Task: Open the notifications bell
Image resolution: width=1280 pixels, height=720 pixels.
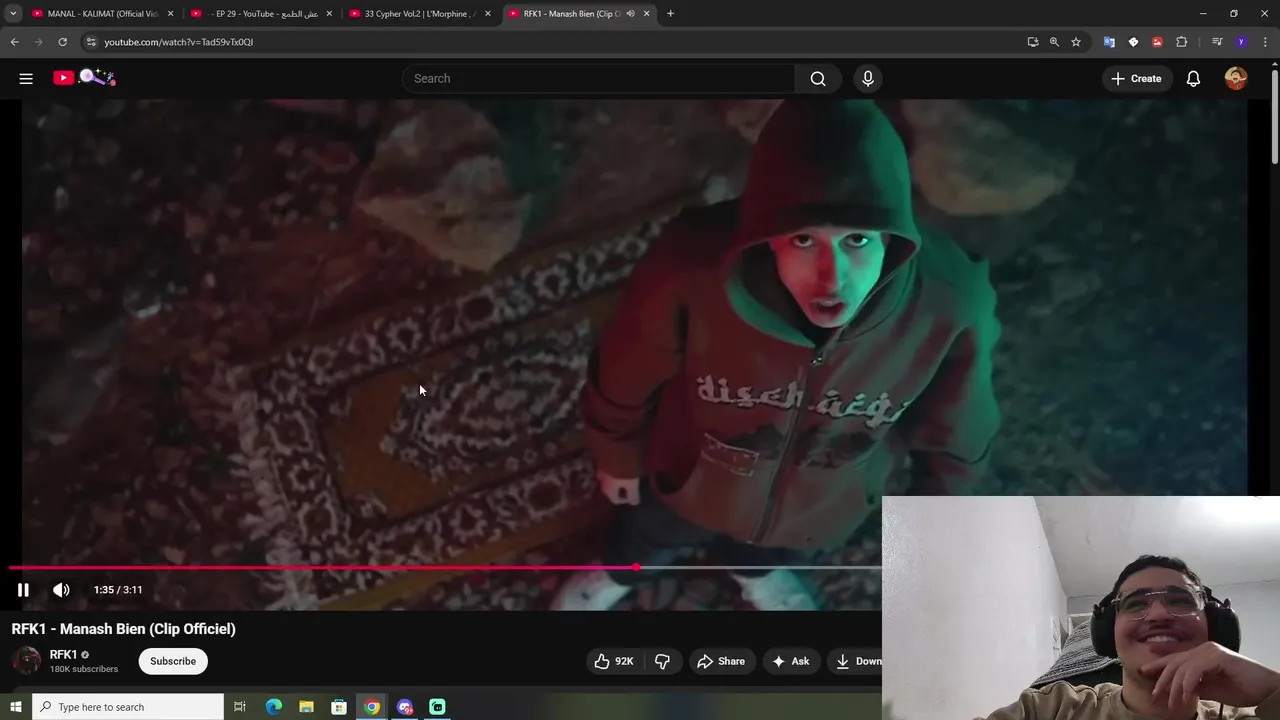Action: (1193, 78)
